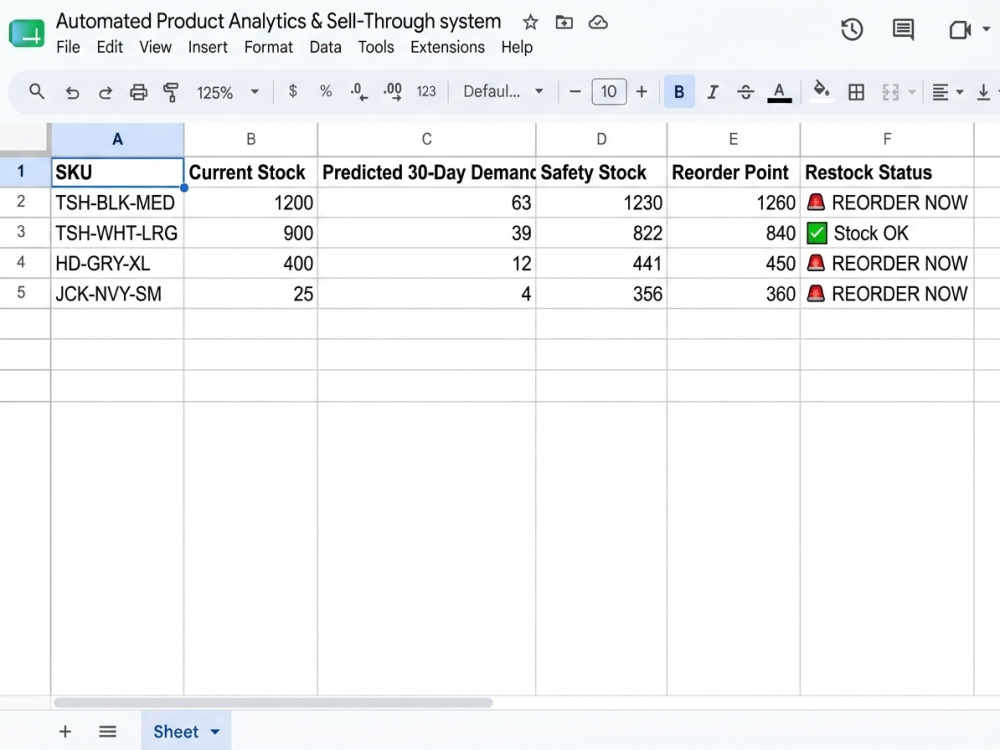
Task: Open the Google Sheets home icon
Action: tap(27, 33)
